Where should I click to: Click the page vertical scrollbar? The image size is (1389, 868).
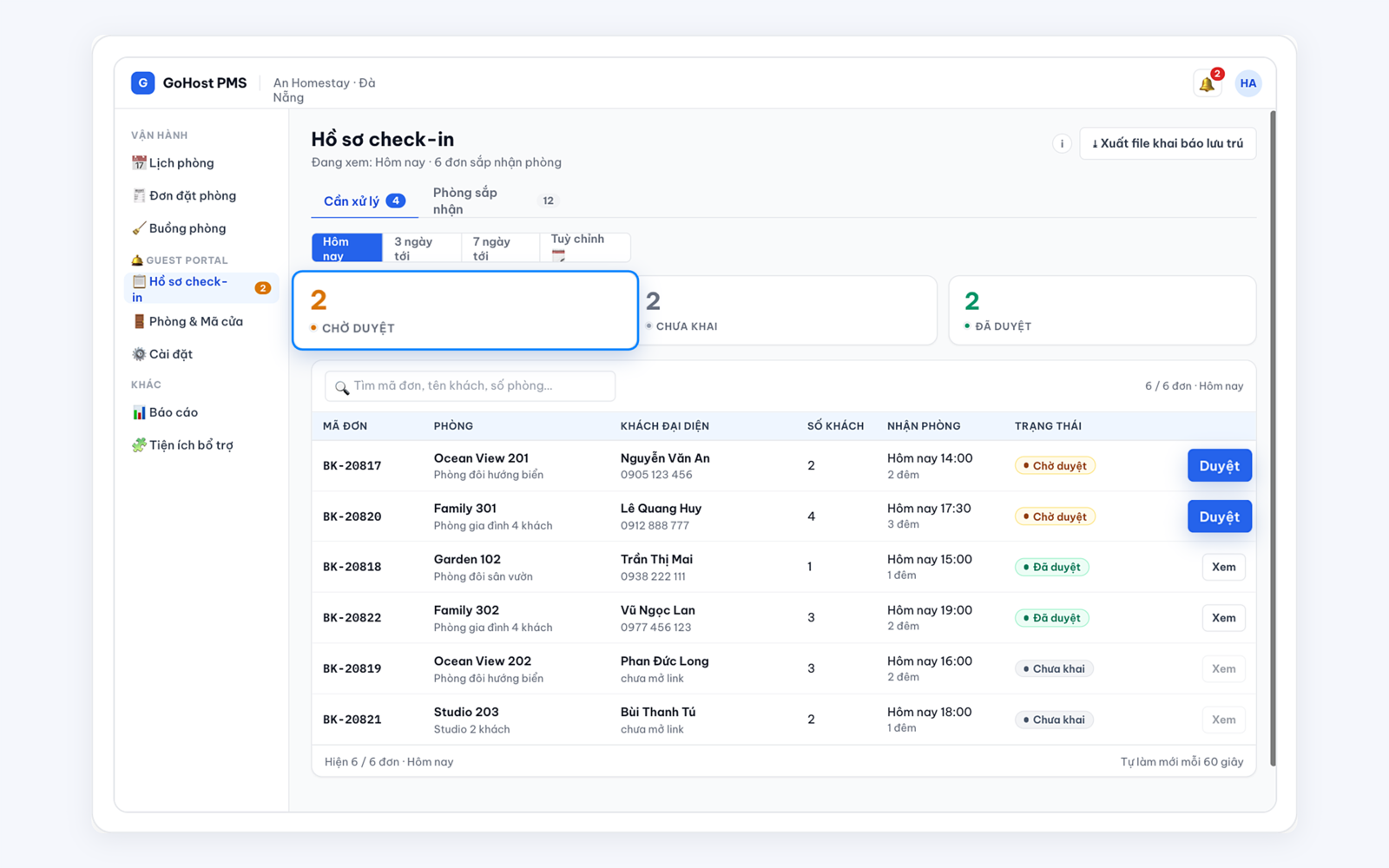(1273, 438)
